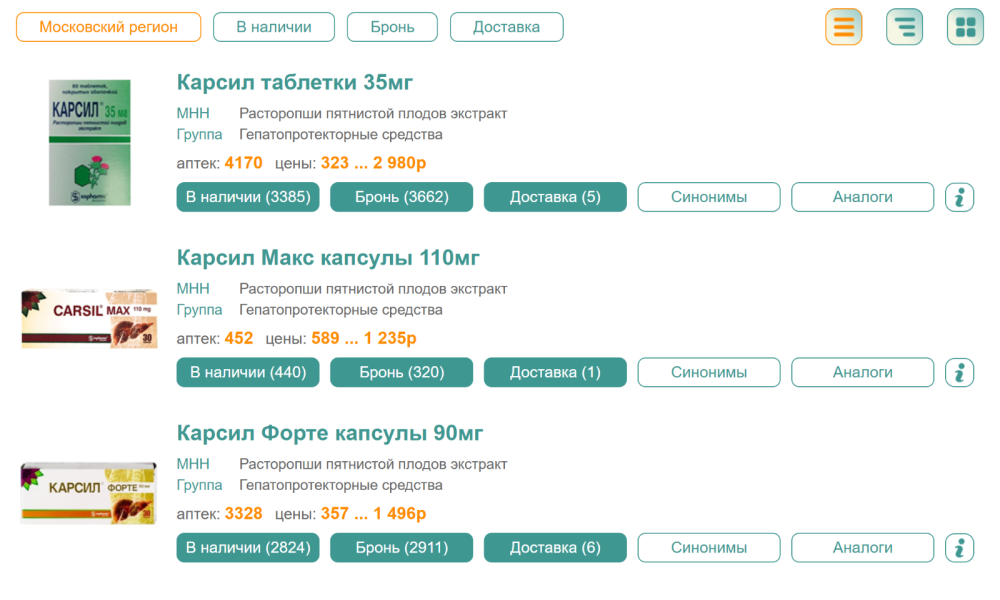Switch to simple list view icon

[843, 27]
